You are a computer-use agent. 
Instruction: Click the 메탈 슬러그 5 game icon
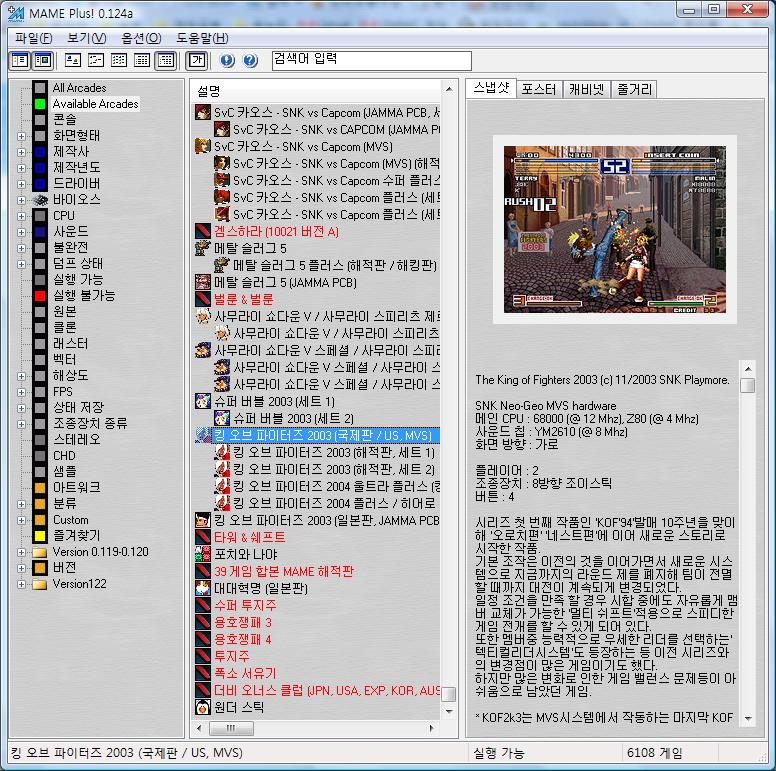click(x=203, y=248)
